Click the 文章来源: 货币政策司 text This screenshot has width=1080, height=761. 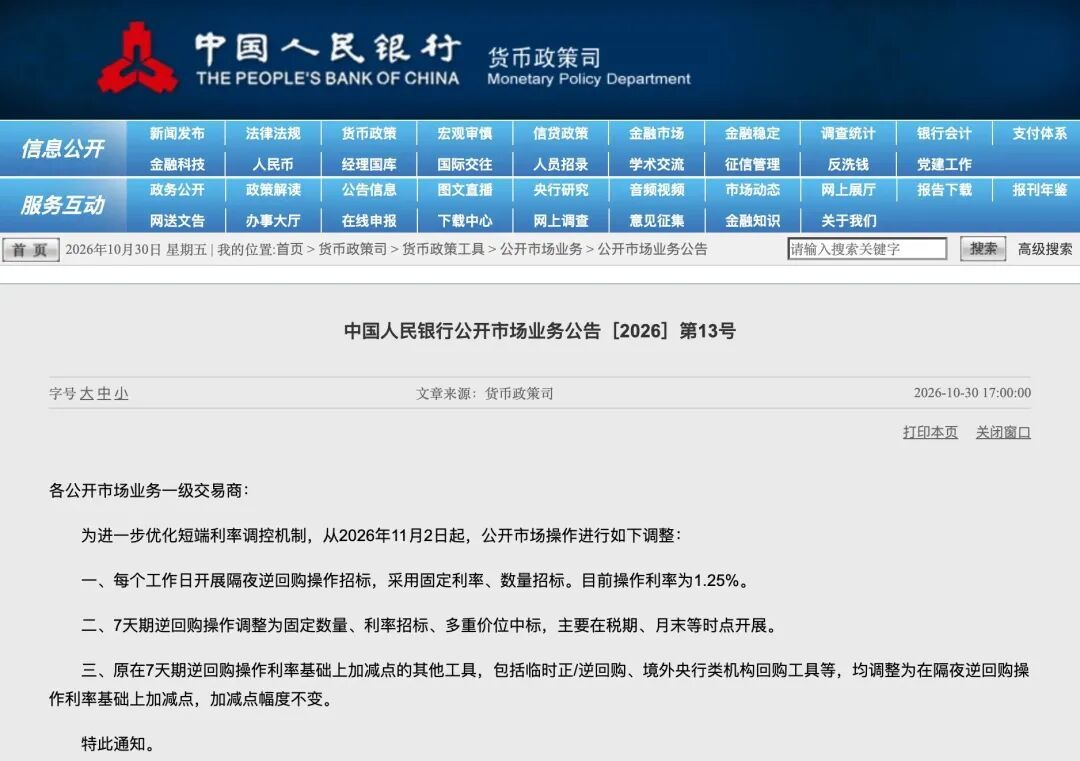(x=484, y=393)
